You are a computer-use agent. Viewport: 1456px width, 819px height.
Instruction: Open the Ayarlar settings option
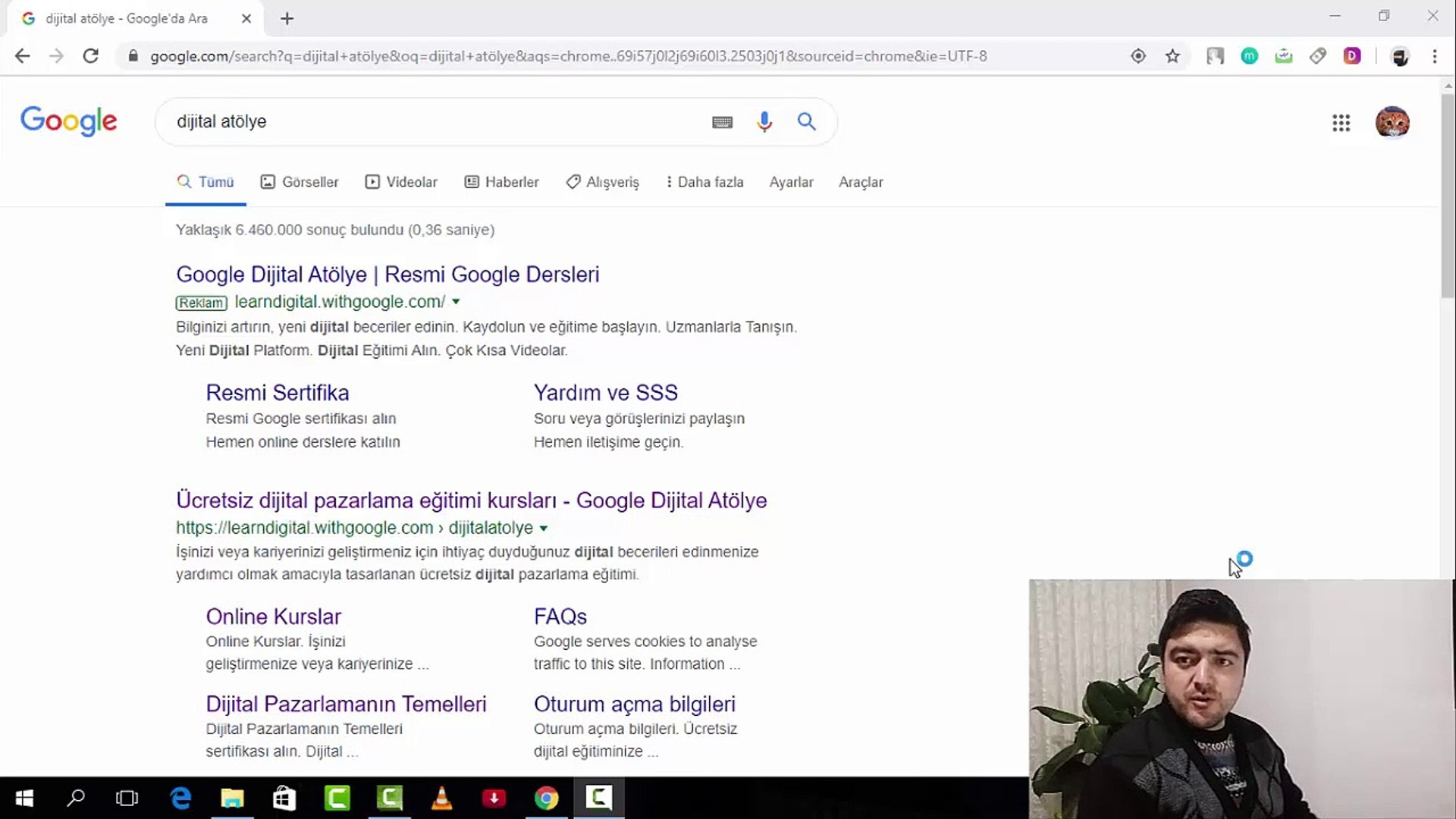(x=791, y=182)
